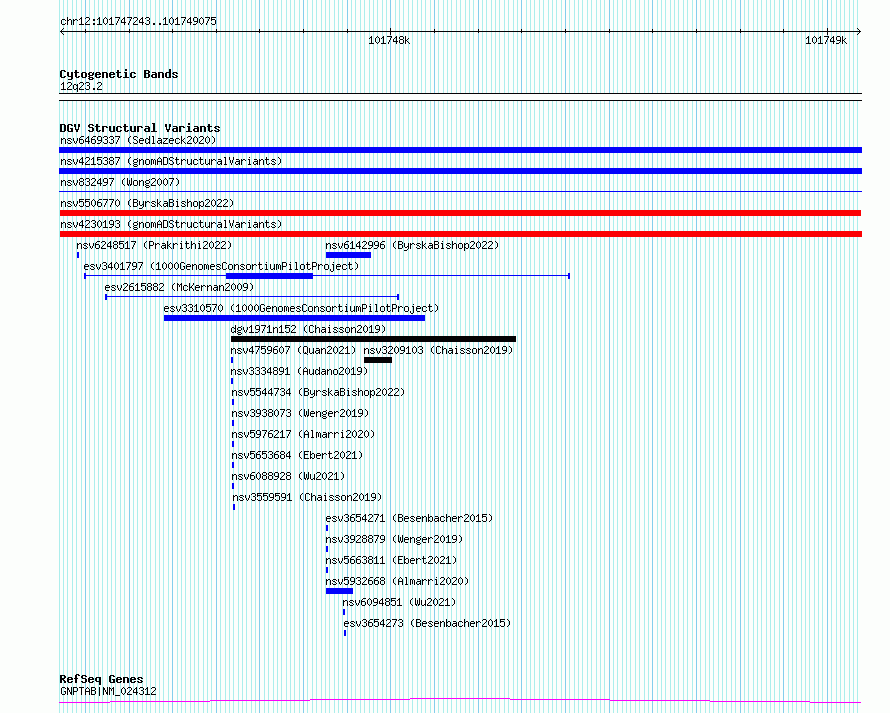Image resolution: width=890 pixels, height=713 pixels.
Task: Open the RefSeq Genes track title
Action: pyautogui.click(x=101, y=679)
